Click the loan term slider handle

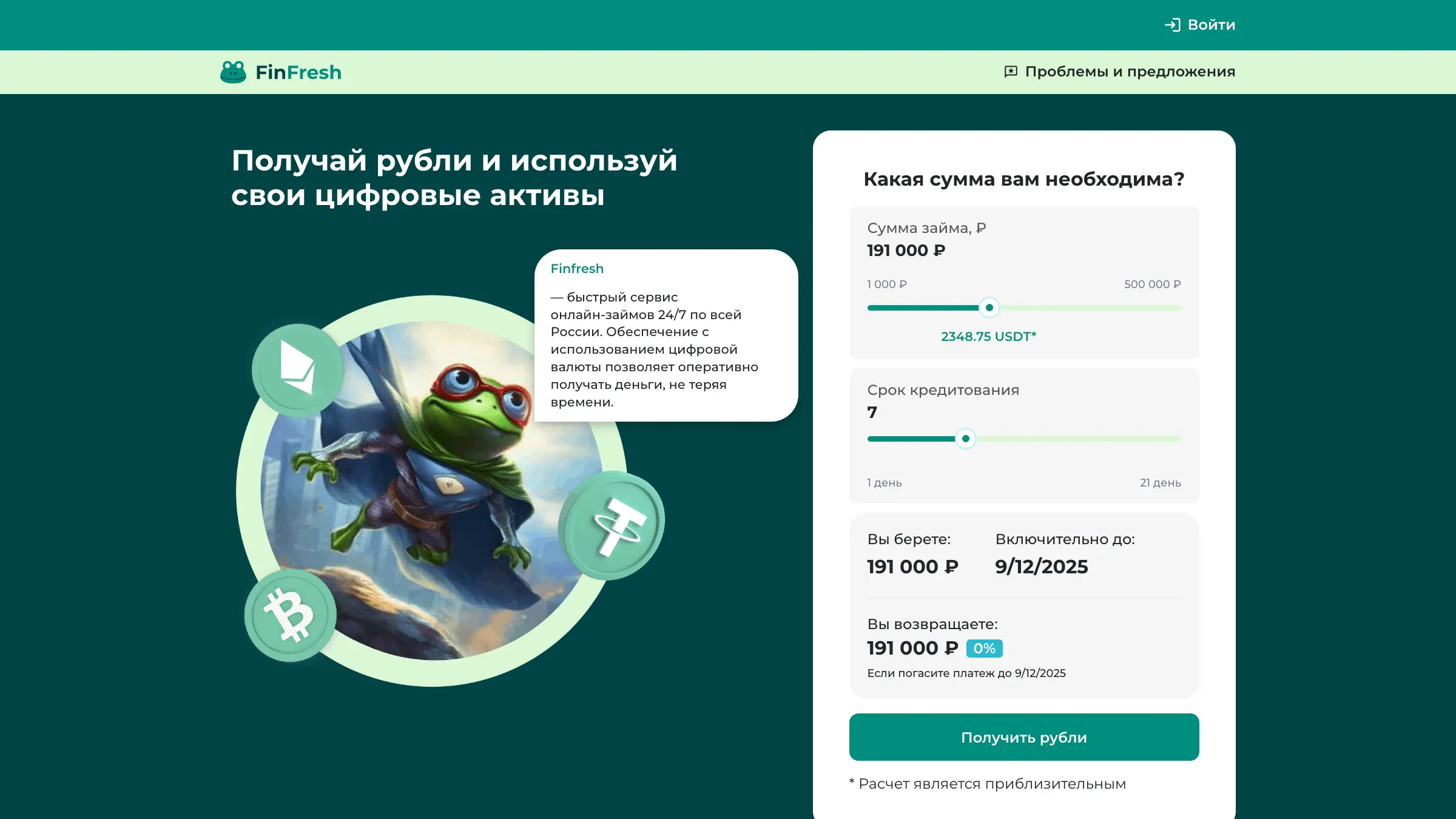(x=966, y=438)
